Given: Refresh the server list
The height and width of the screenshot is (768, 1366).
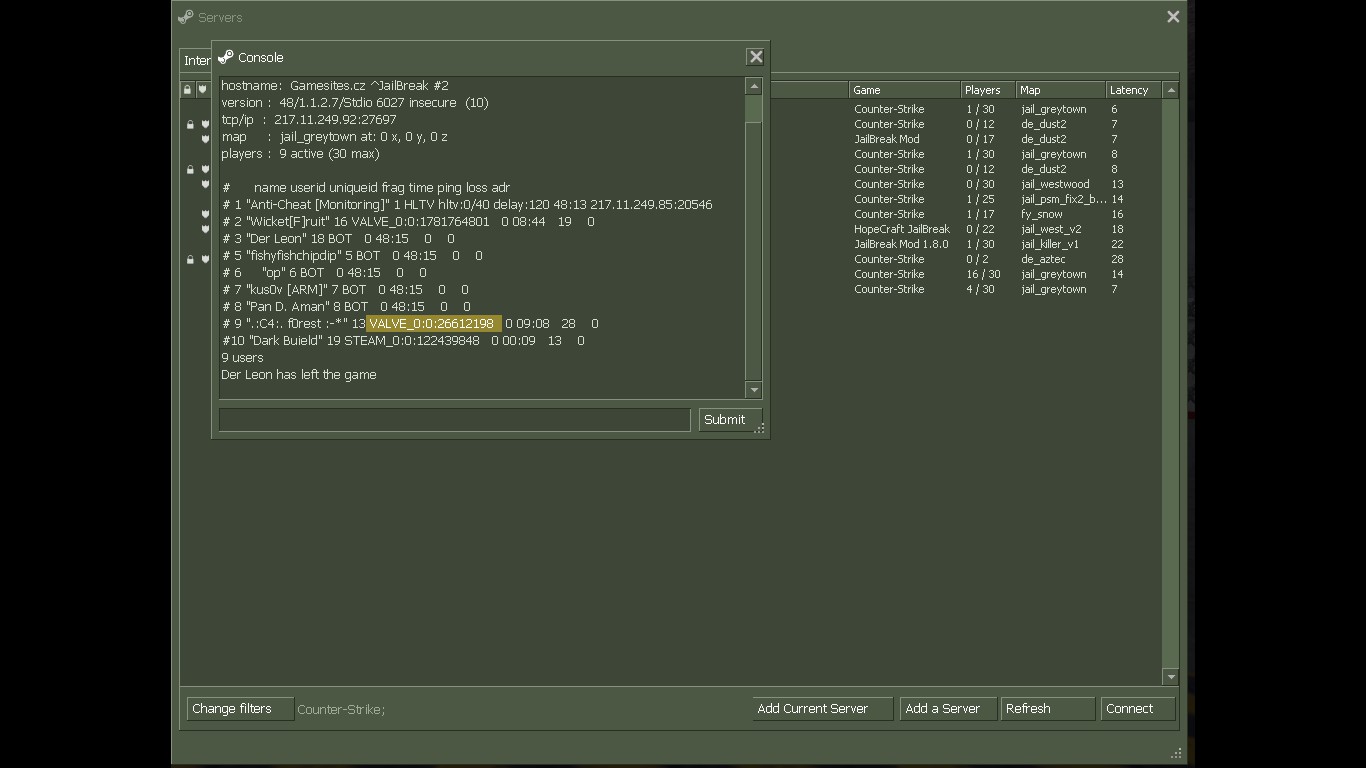Looking at the screenshot, I should (x=1048, y=709).
